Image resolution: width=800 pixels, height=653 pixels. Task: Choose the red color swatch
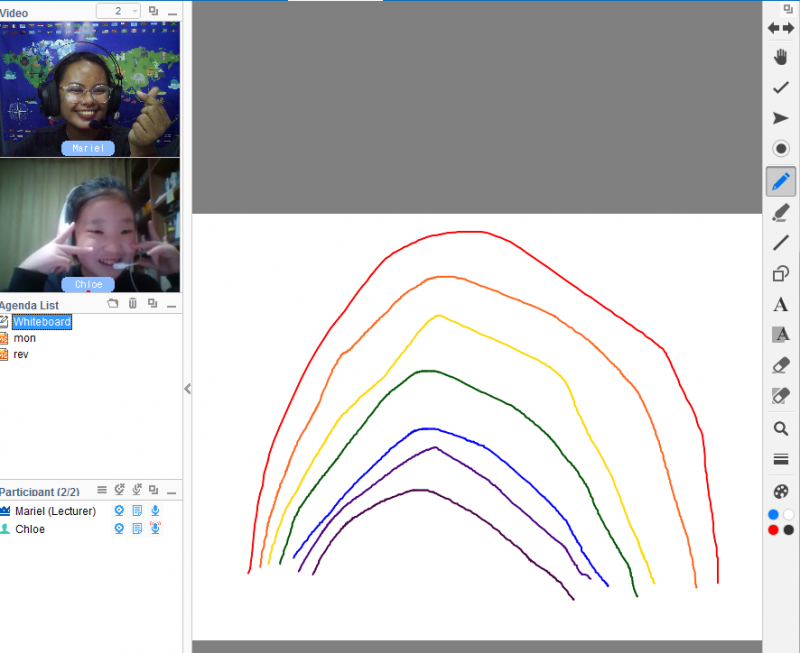pos(773,529)
